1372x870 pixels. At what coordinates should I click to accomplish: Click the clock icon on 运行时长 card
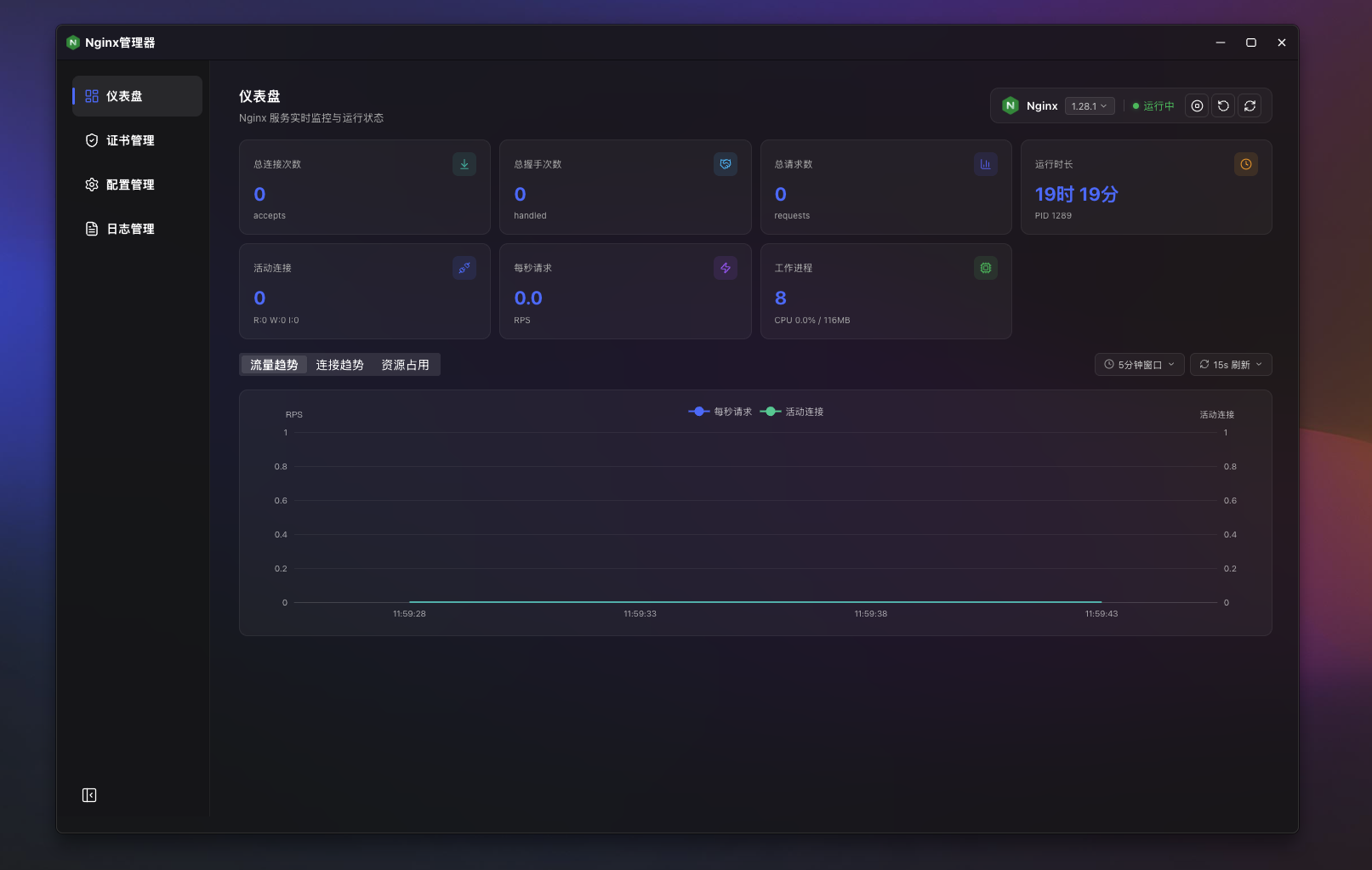click(1246, 164)
